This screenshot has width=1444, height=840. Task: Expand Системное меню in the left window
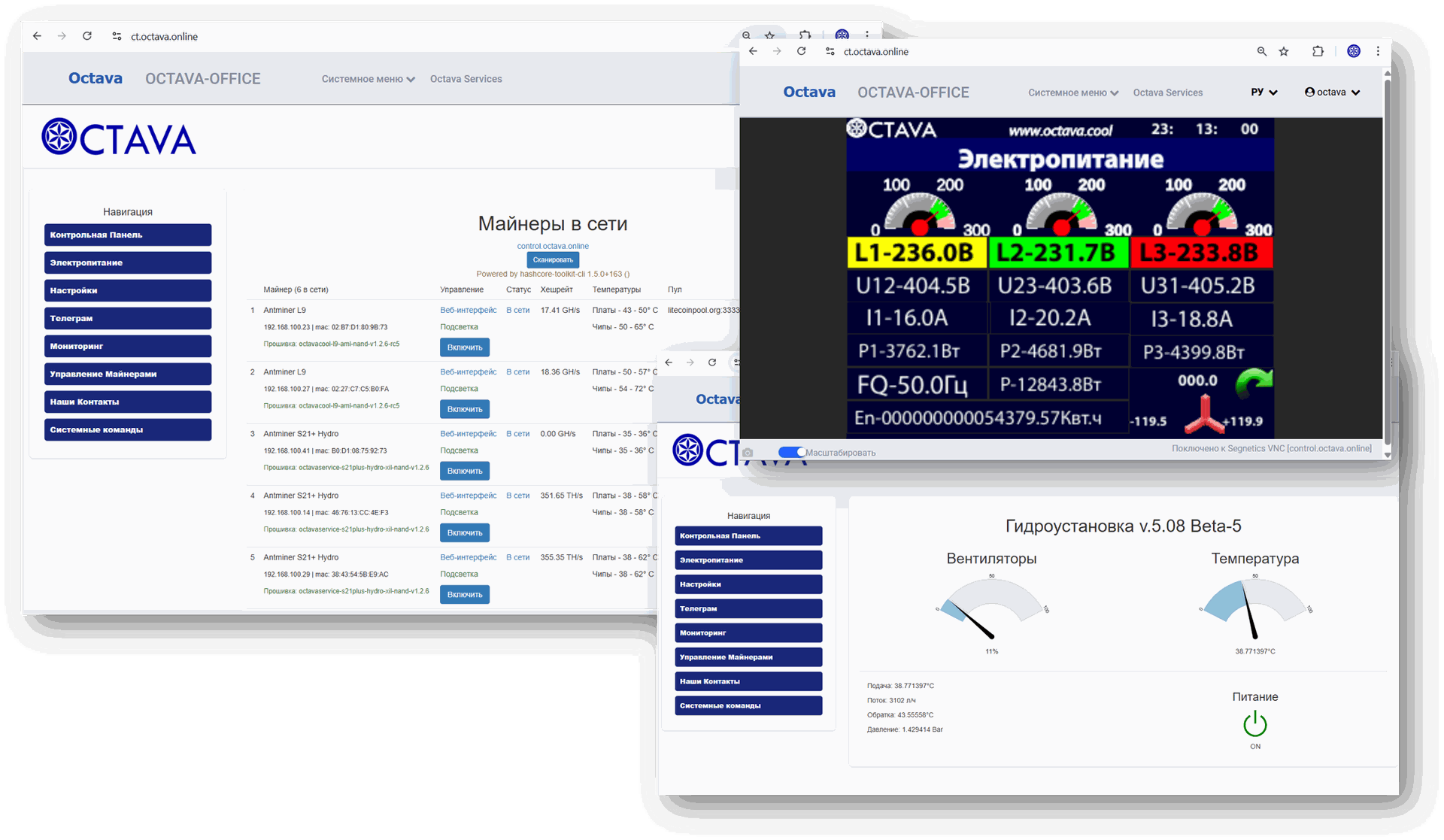click(368, 79)
